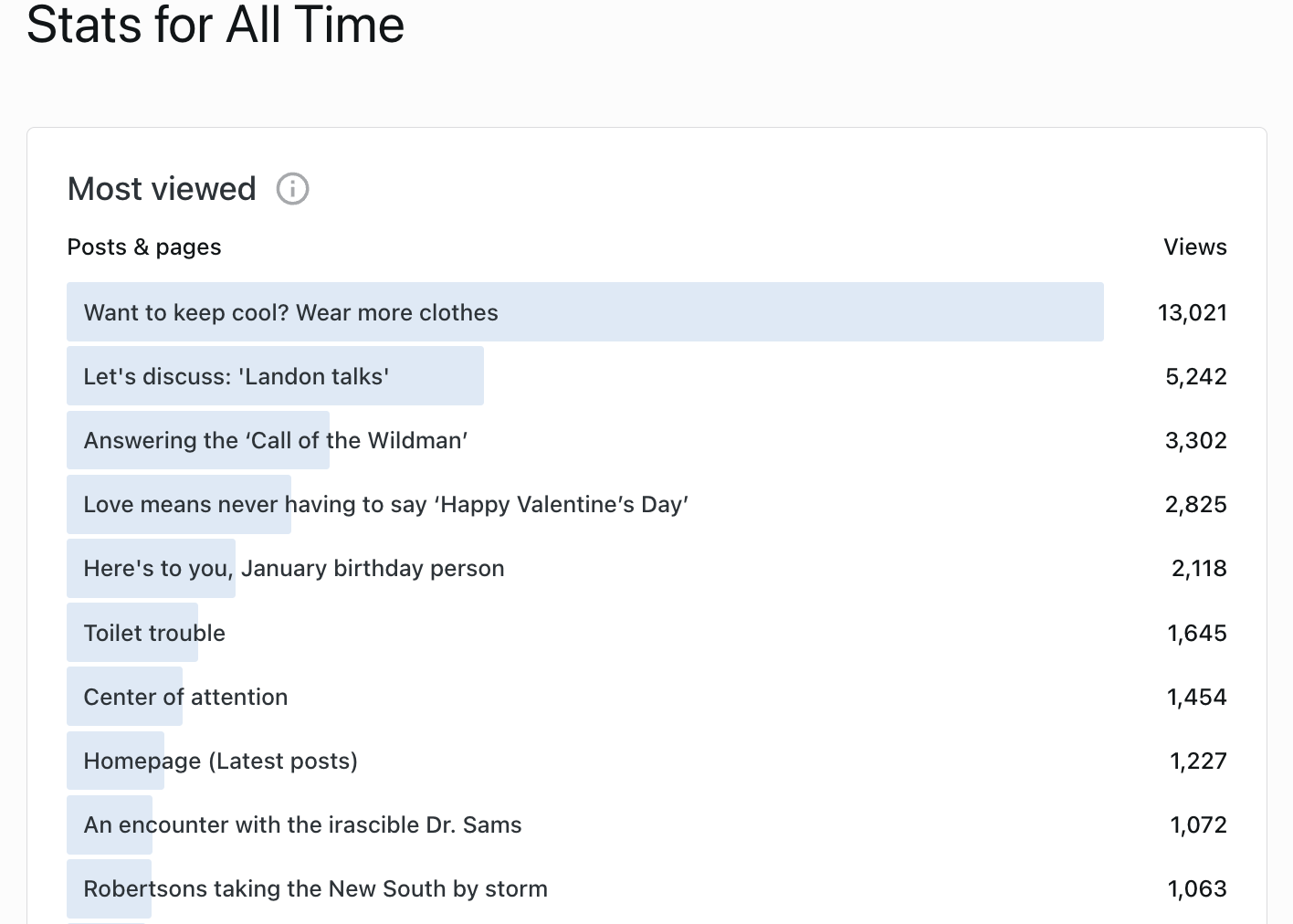Click the 5,242 views count
This screenshot has height=924, width=1293.
point(1195,377)
